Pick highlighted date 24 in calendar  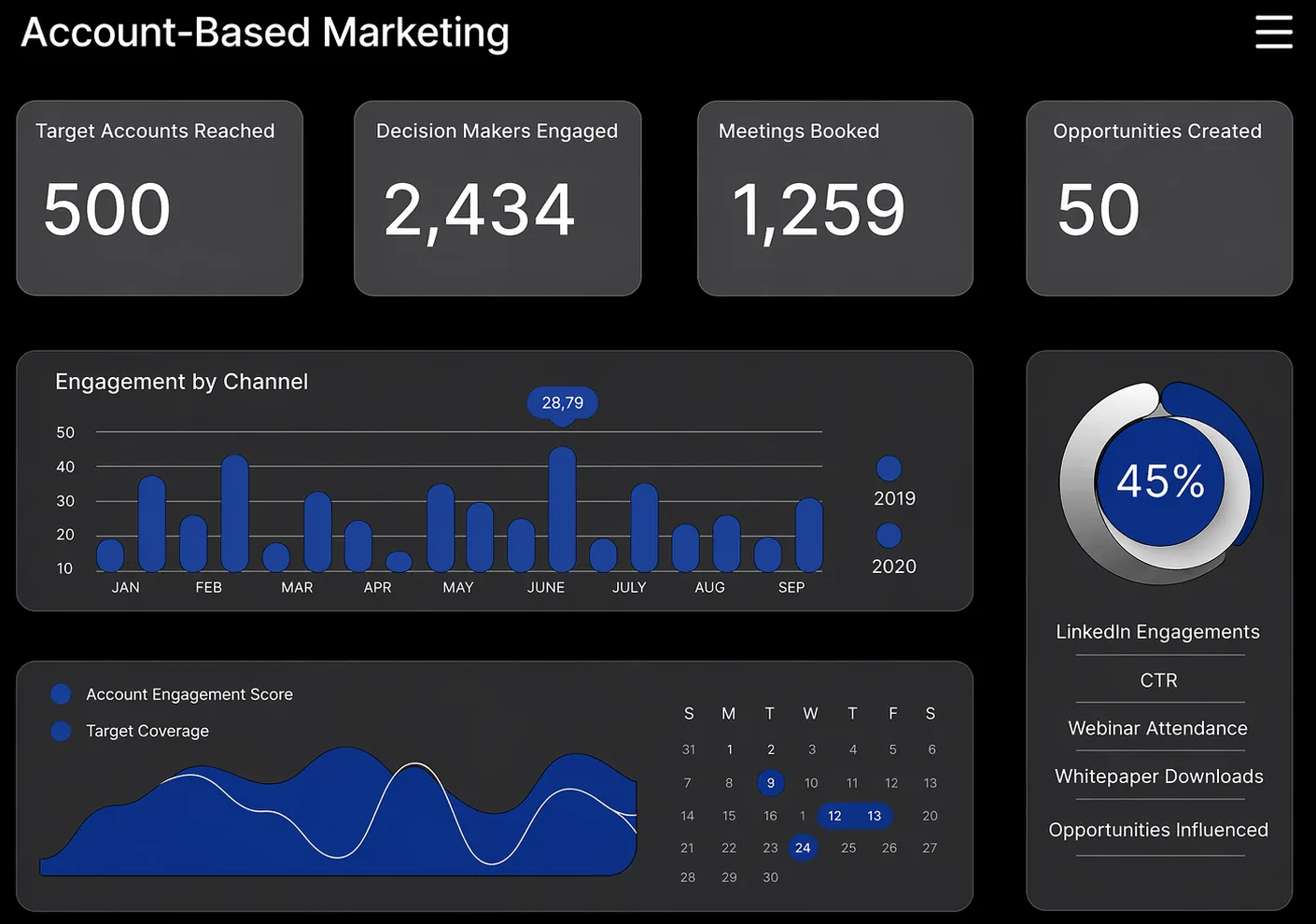[803, 847]
